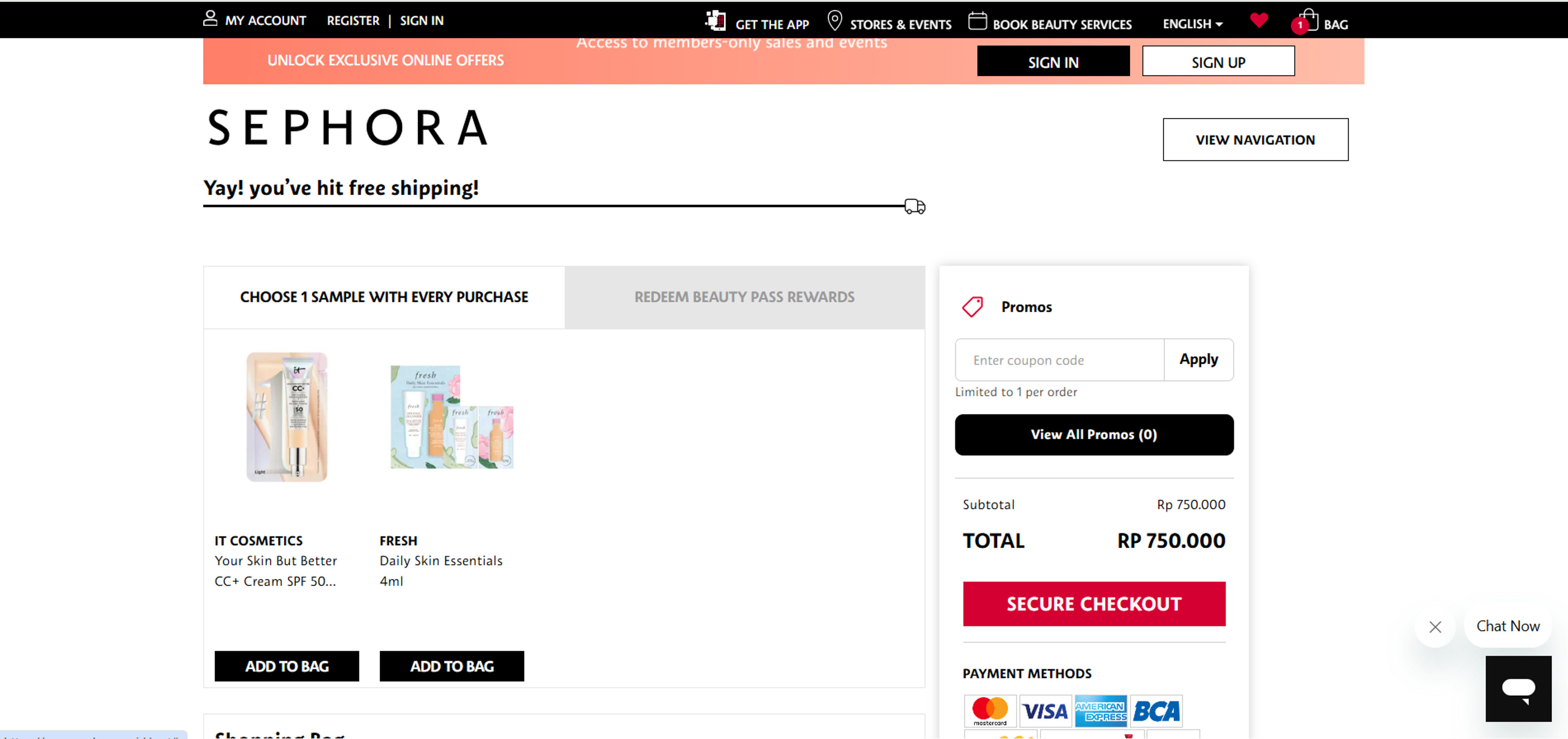This screenshot has height=739, width=1568.
Task: Click the Chat Now label
Action: [x=1508, y=626]
